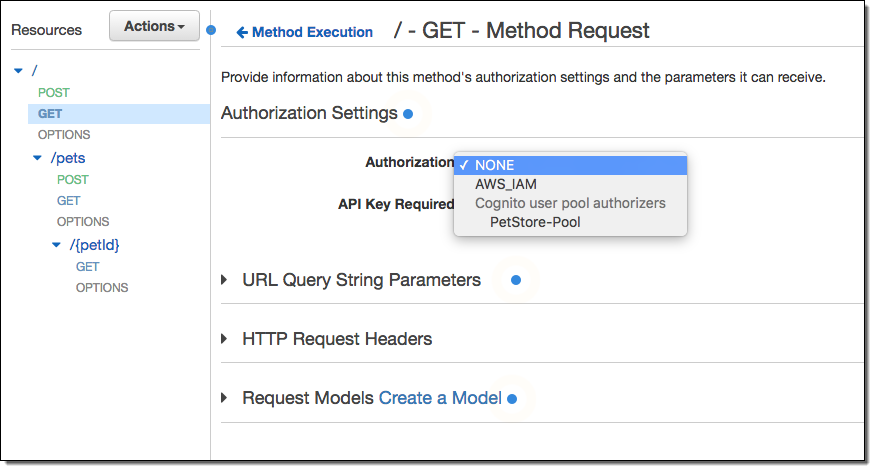
Task: Pick PetStore-Pool Cognito authorizer
Action: click(x=535, y=222)
